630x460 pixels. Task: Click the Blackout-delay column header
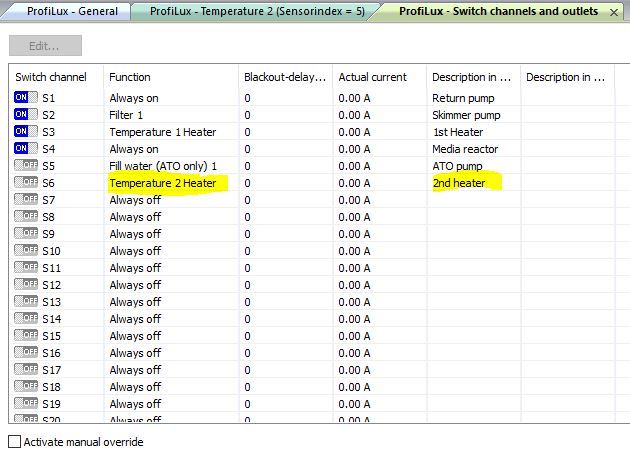pyautogui.click(x=286, y=77)
